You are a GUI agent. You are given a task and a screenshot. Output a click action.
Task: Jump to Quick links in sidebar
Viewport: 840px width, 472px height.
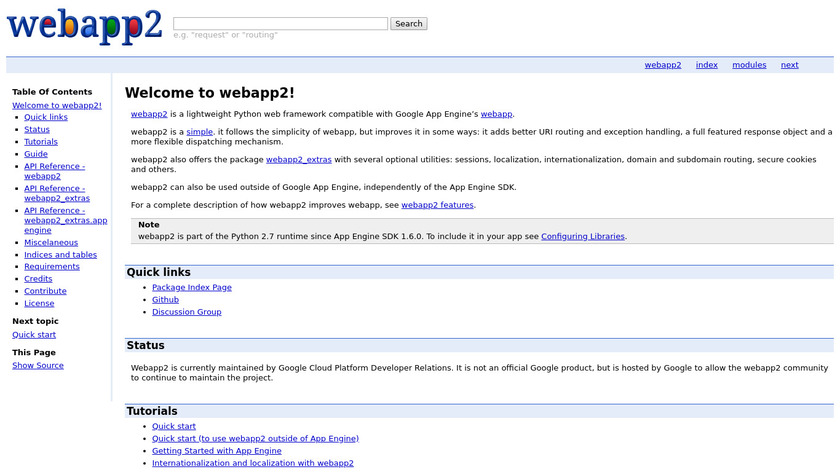pos(46,117)
